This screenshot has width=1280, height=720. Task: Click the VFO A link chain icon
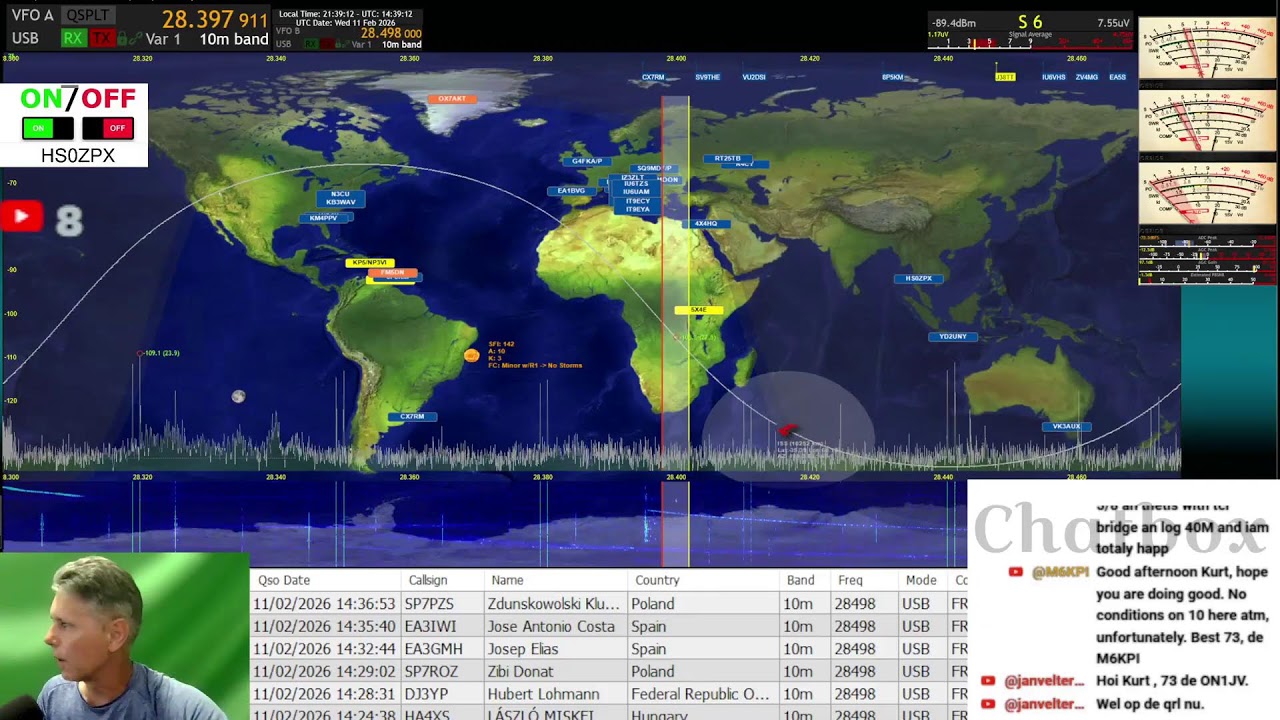pos(136,39)
